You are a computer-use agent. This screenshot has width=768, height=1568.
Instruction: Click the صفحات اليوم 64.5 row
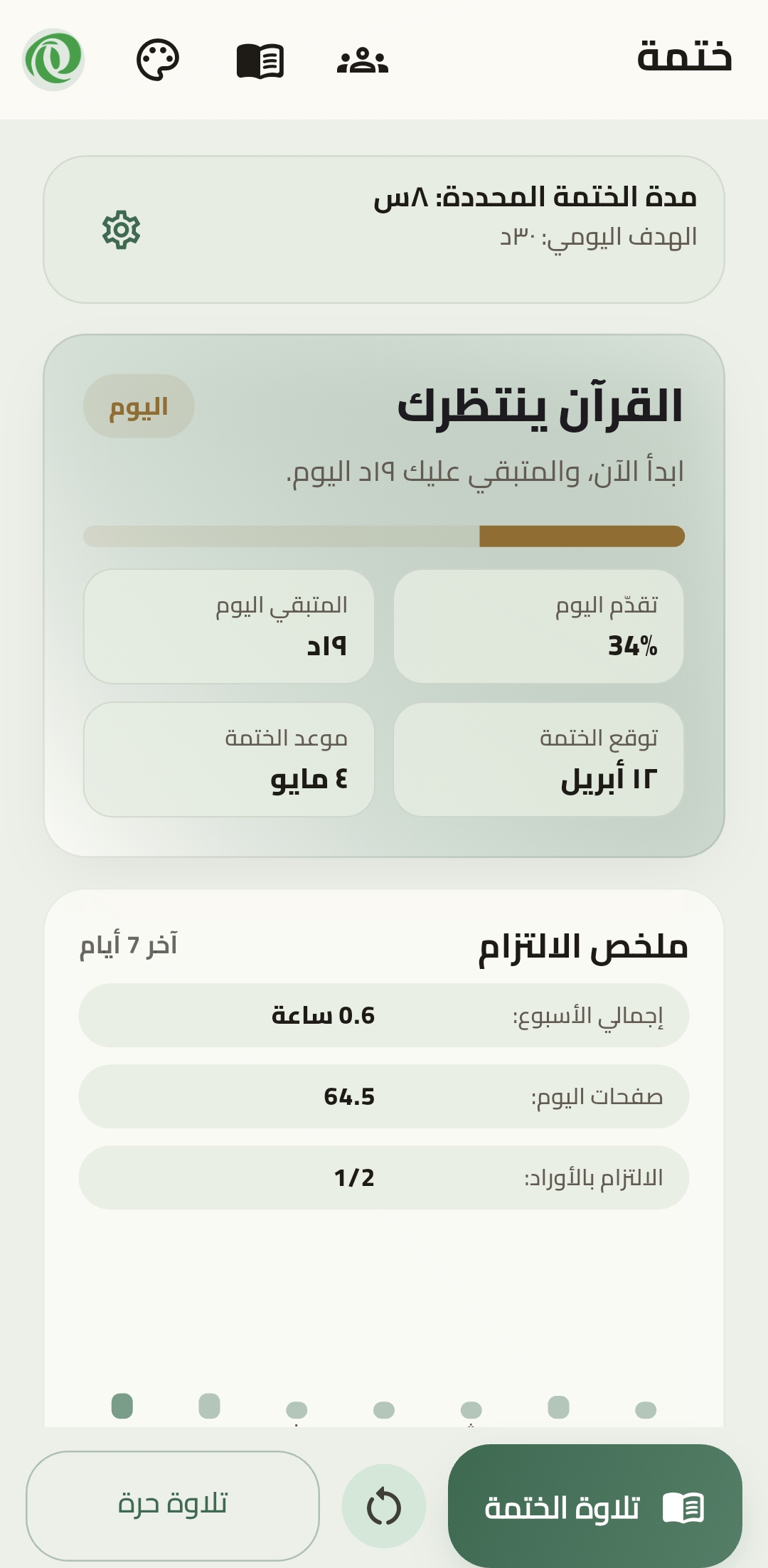(x=384, y=1098)
